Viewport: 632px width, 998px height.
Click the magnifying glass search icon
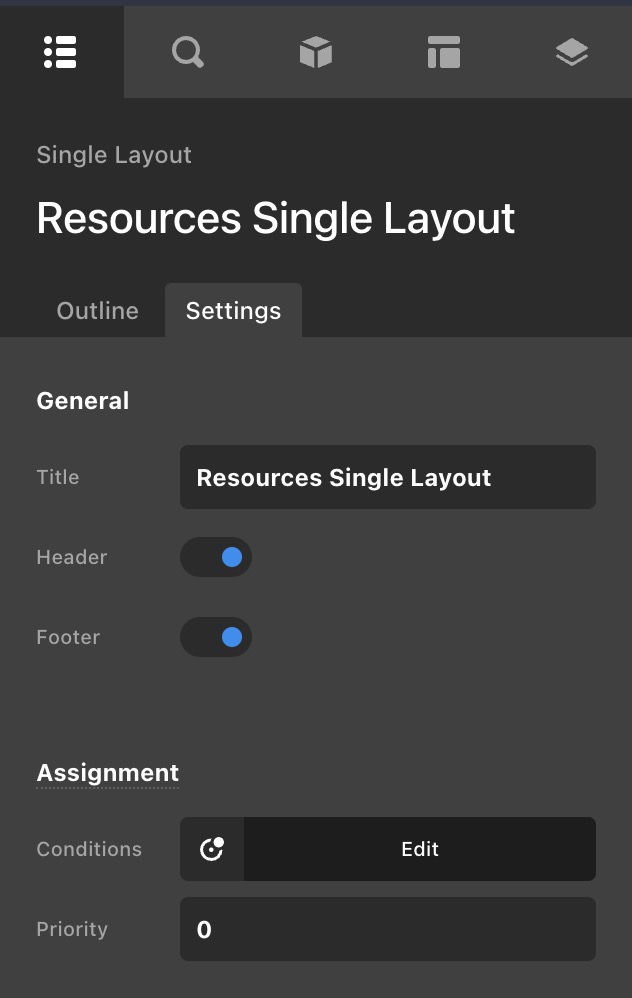(x=187, y=52)
